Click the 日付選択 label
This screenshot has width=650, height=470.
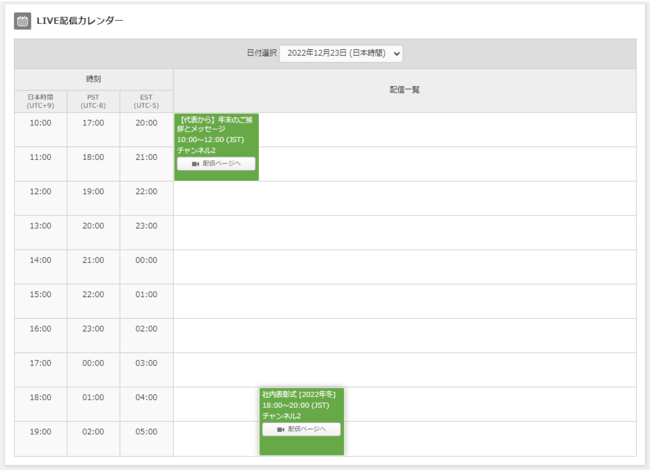261,53
